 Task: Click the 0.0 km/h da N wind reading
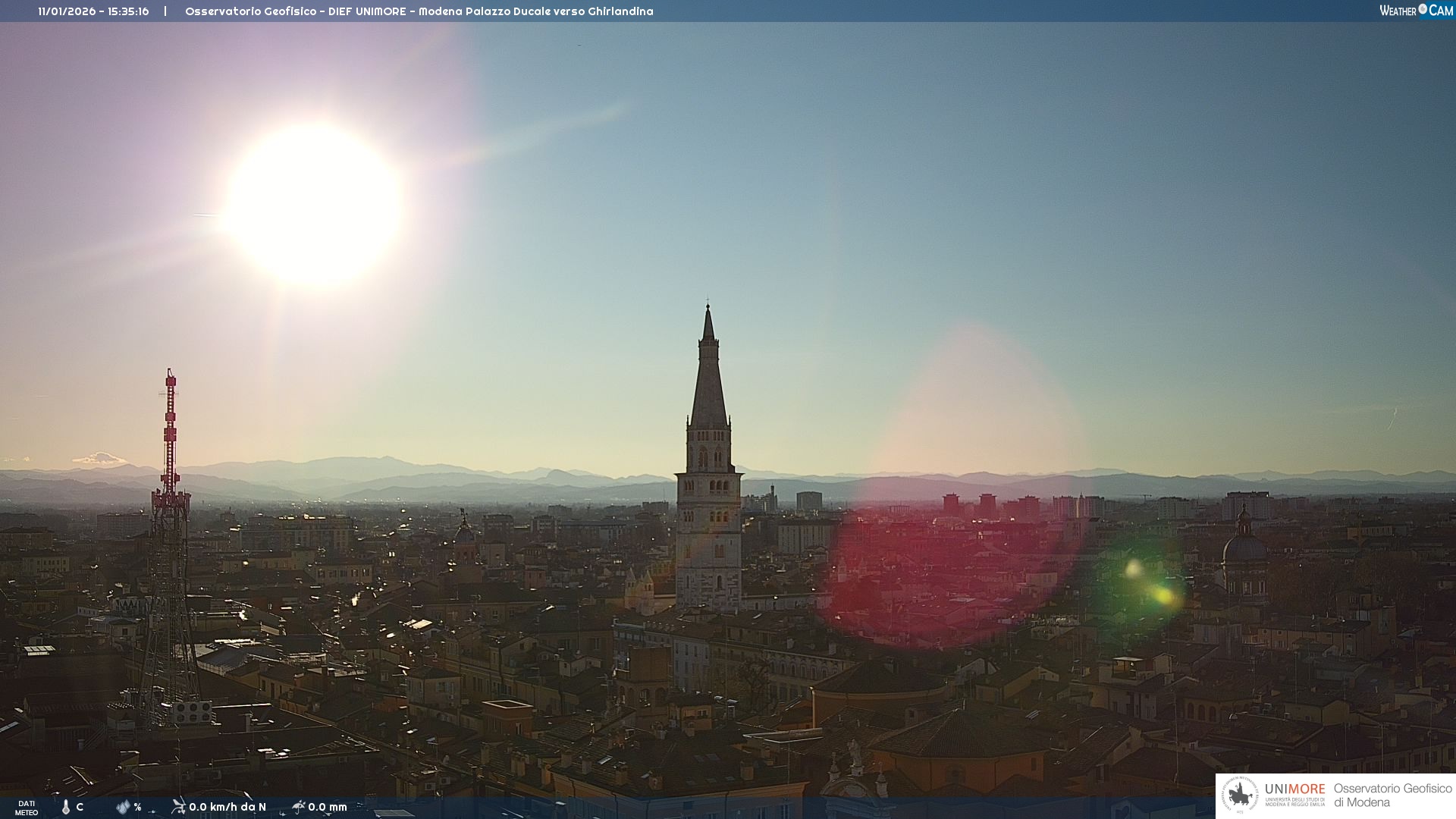point(227,807)
